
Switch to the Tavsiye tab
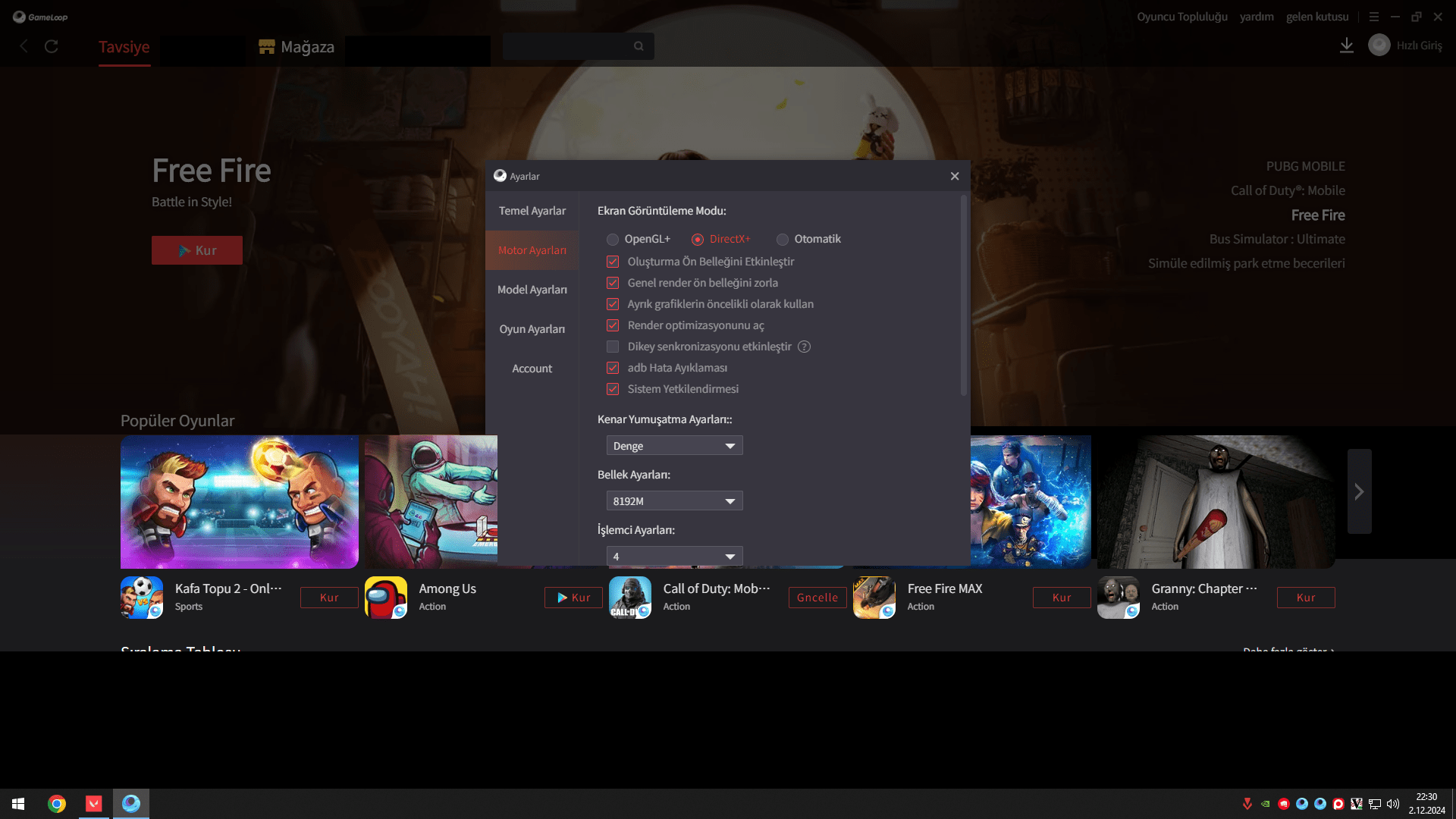click(x=124, y=47)
